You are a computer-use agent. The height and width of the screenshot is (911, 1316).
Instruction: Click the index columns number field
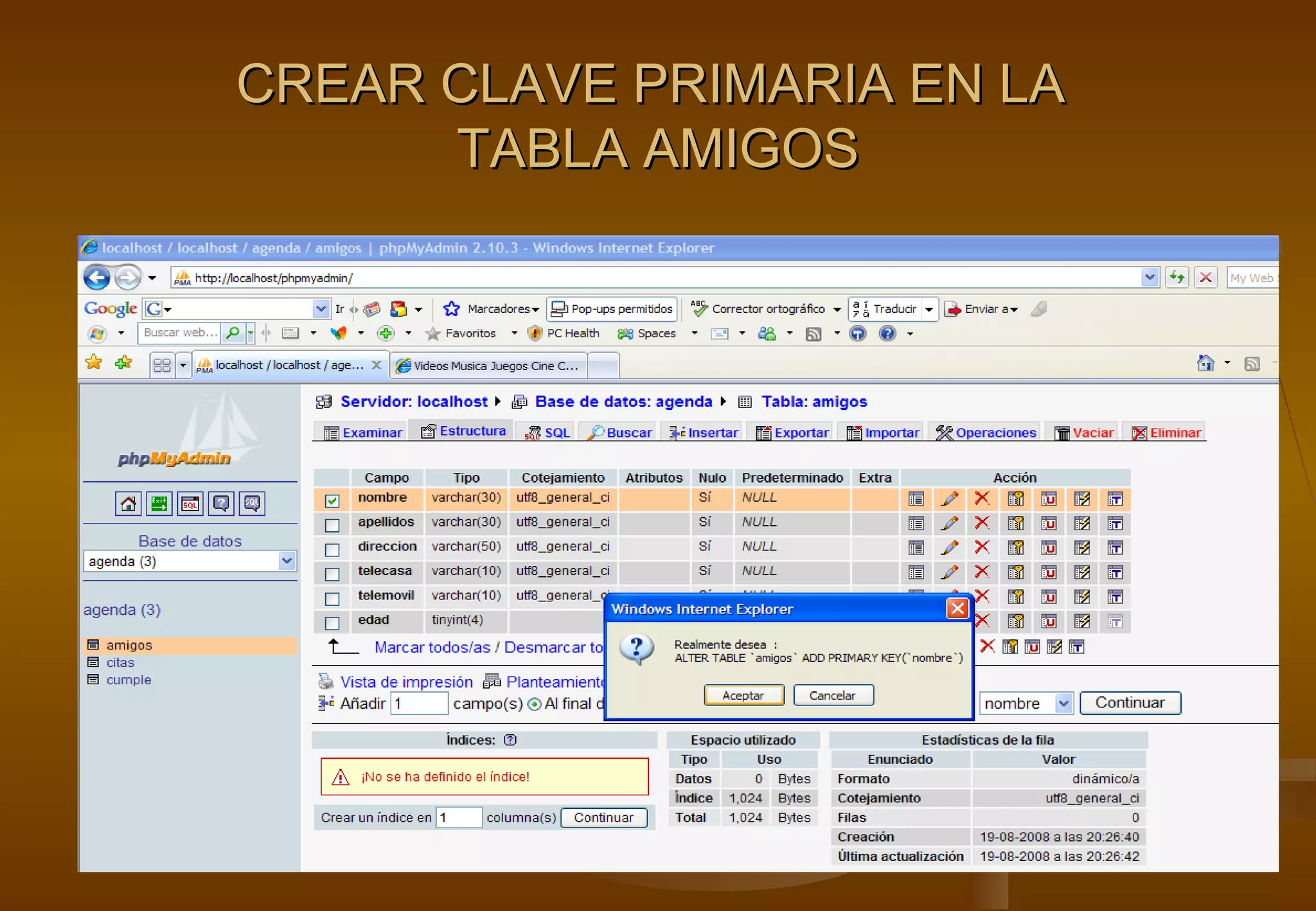tap(458, 817)
